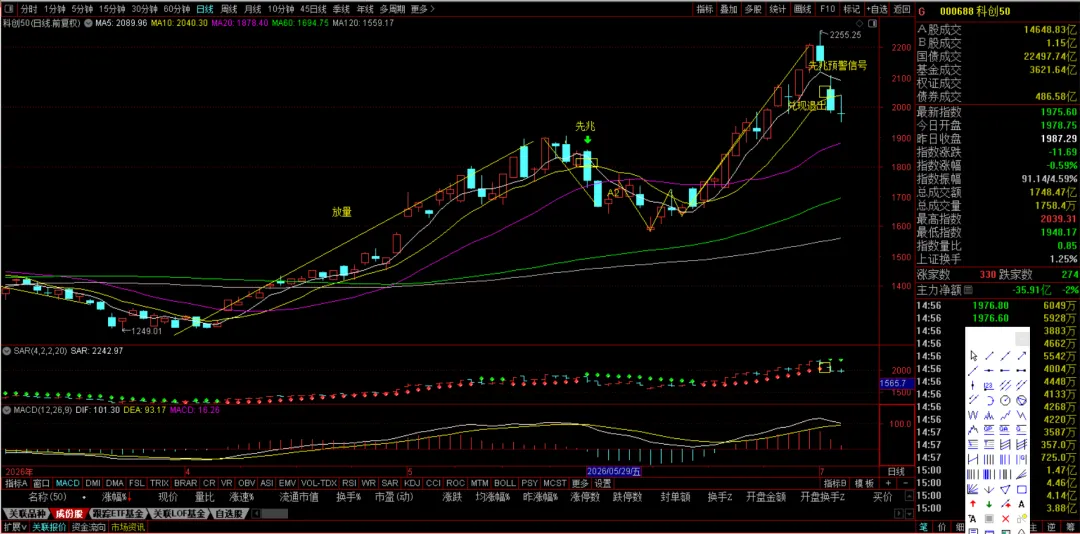Open the 指标A indicator selector
1080x534 pixels.
16,483
